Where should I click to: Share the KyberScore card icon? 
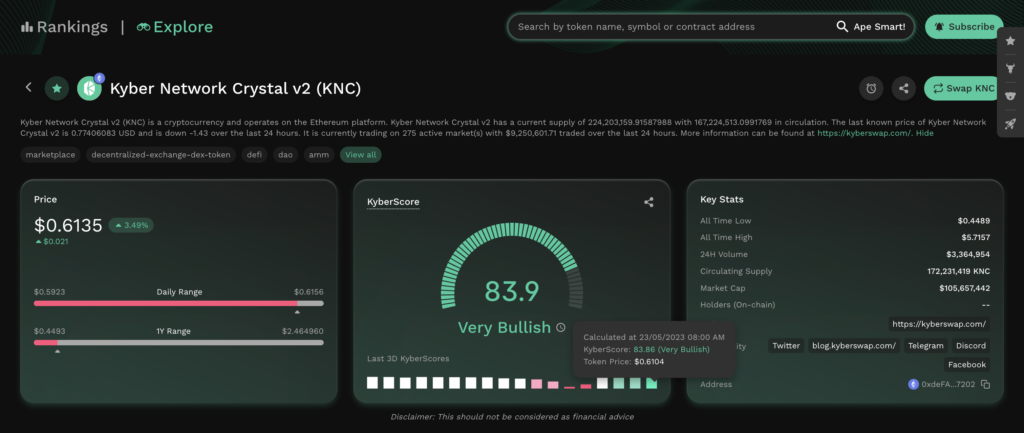[x=648, y=202]
